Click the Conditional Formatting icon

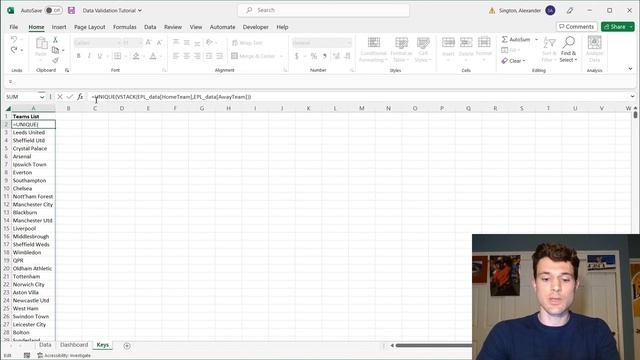click(373, 43)
